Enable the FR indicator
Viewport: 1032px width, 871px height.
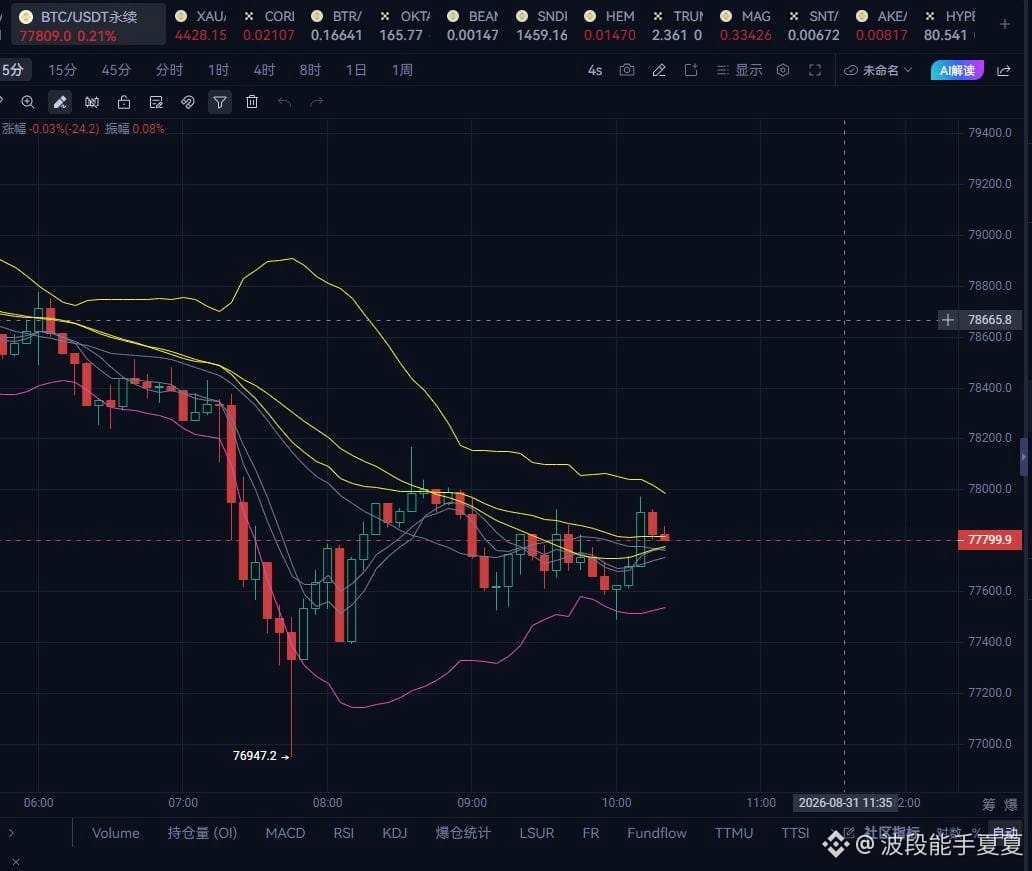point(591,833)
